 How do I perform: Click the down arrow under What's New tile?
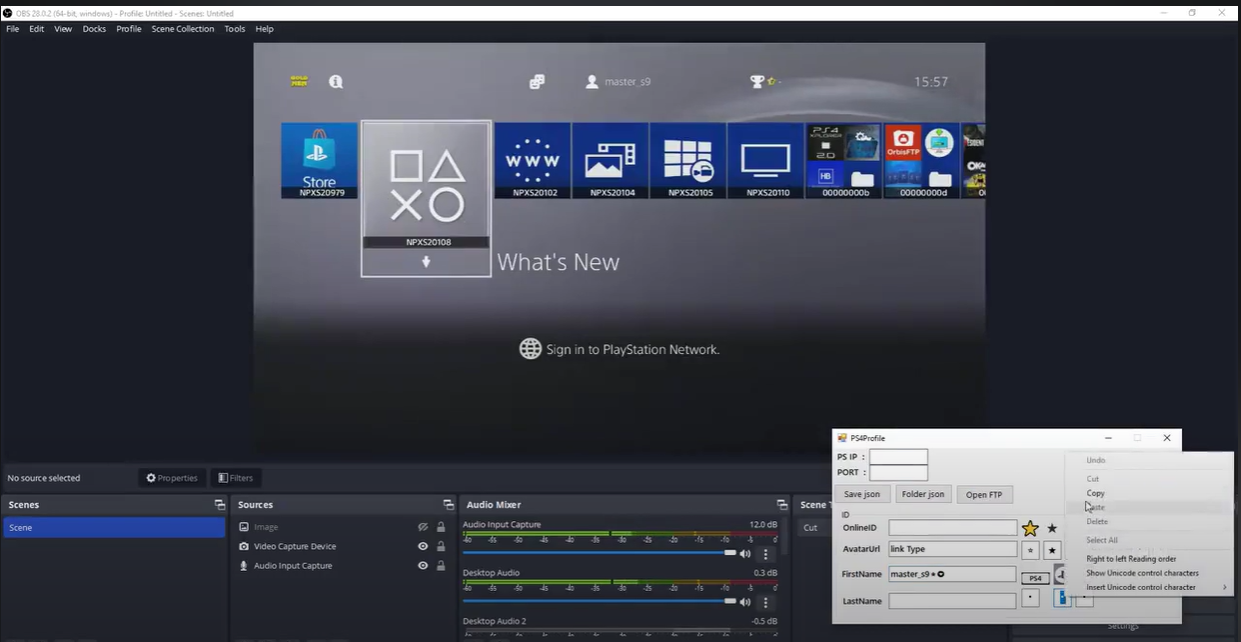point(426,262)
